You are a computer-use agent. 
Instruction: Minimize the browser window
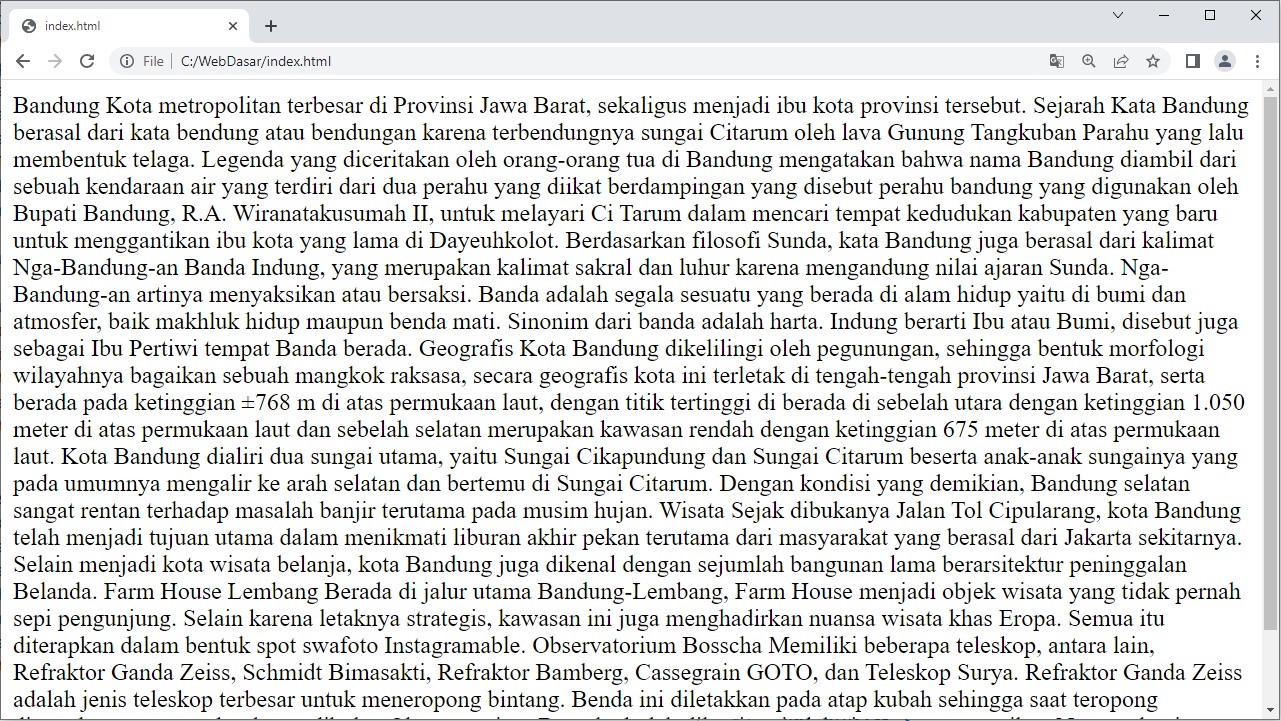coord(1164,15)
